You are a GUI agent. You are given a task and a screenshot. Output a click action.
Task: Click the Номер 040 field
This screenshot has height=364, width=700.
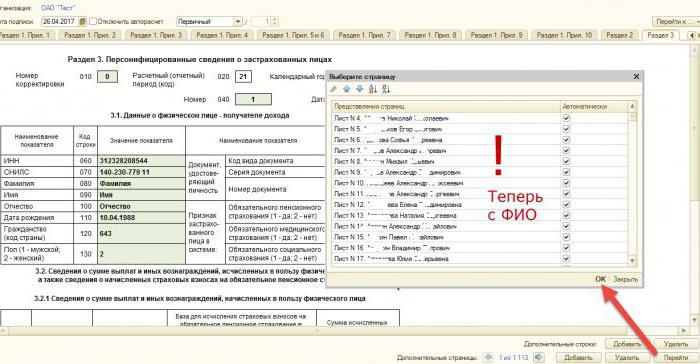point(253,99)
